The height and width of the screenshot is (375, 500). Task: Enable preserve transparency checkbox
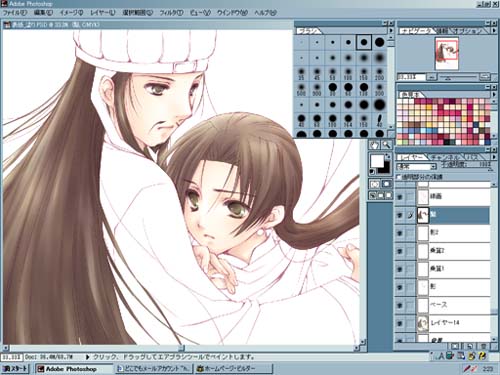coord(399,177)
